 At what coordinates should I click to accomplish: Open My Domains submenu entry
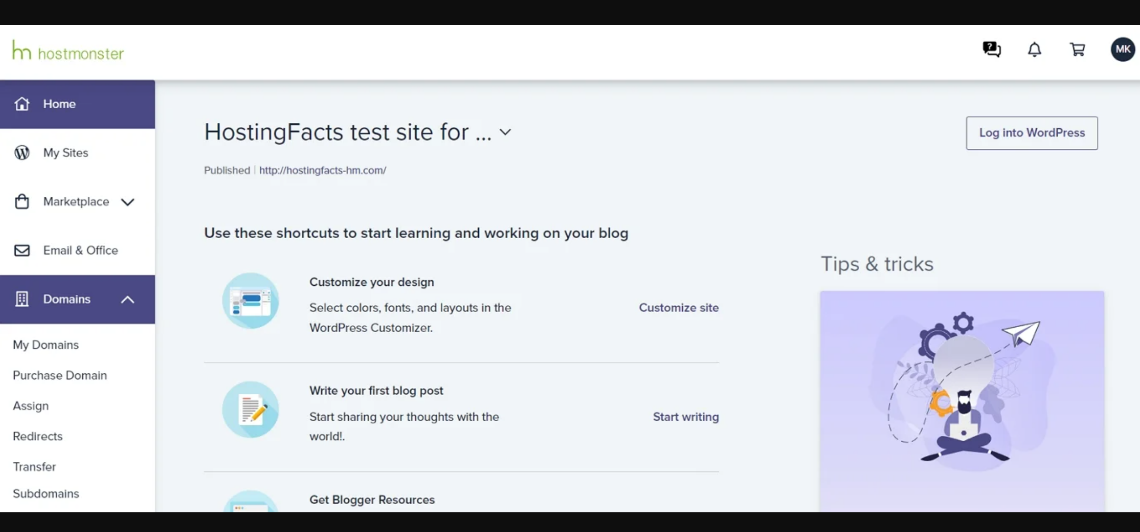[x=46, y=344]
